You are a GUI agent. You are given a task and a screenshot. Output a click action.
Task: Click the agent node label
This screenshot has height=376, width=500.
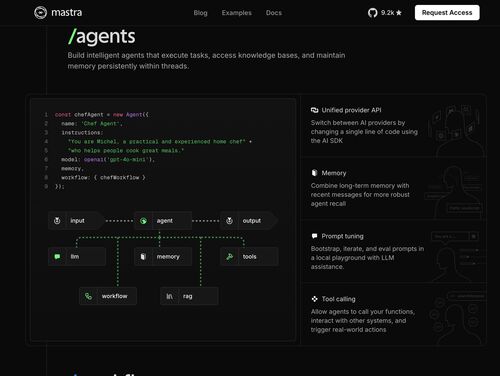(165, 221)
